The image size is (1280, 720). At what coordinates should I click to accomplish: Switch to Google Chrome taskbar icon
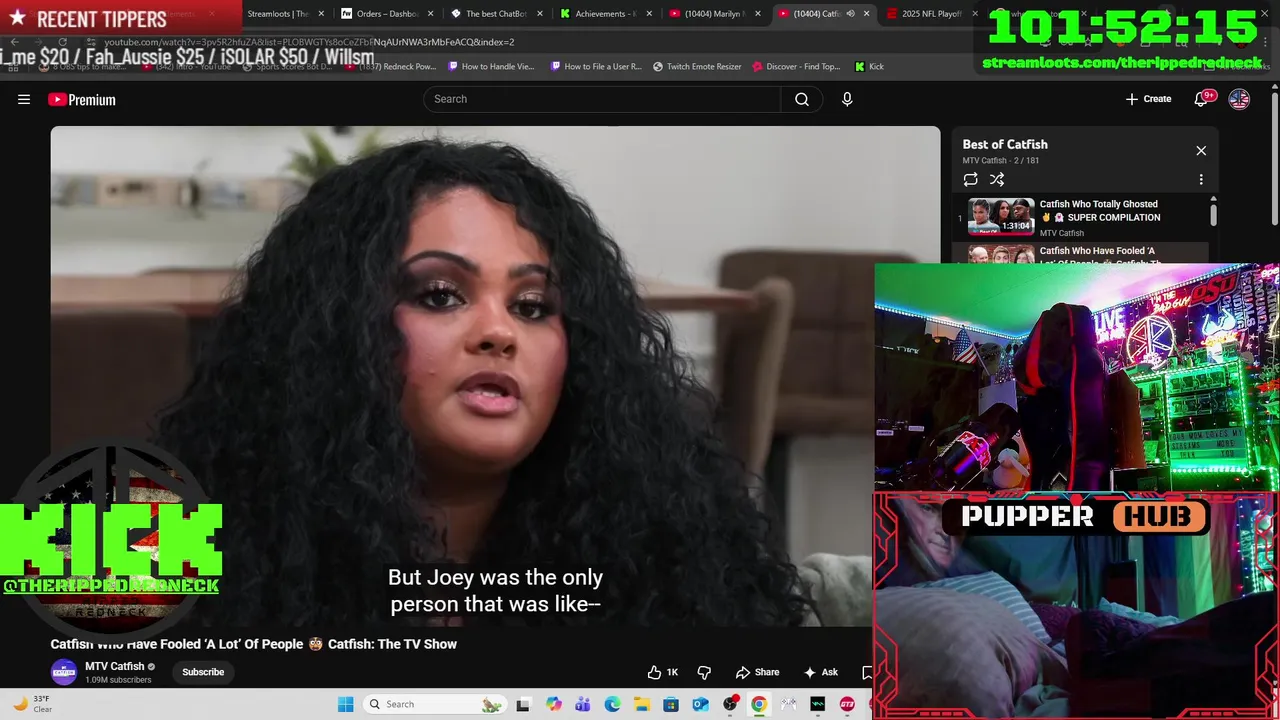pos(759,704)
